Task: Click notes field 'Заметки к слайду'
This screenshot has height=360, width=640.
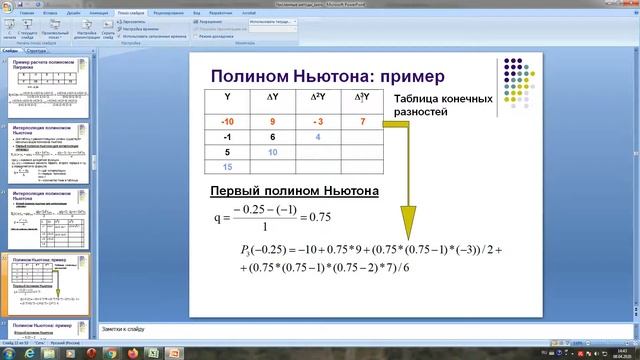Action: [365, 329]
